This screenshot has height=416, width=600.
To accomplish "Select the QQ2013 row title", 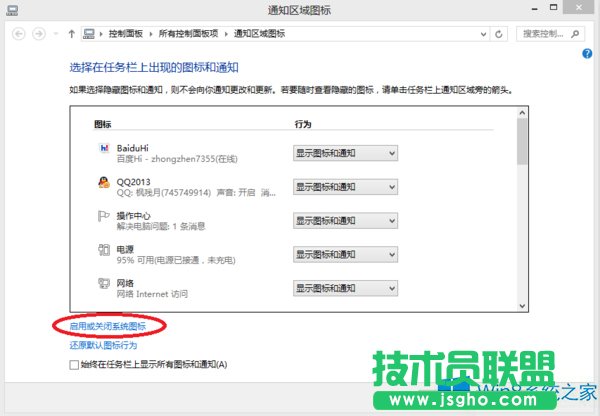I will tap(134, 182).
